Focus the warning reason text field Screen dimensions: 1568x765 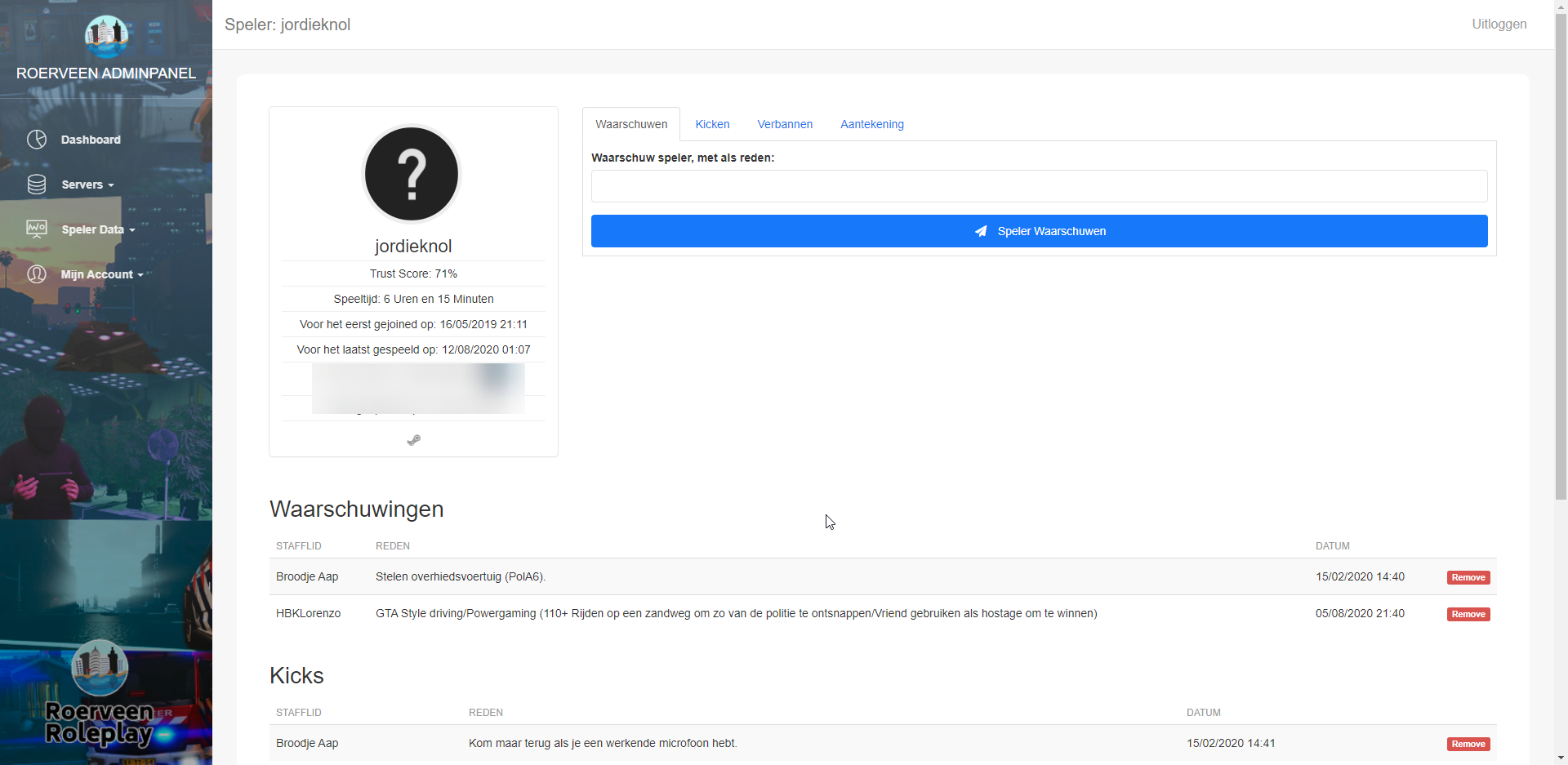(1039, 186)
